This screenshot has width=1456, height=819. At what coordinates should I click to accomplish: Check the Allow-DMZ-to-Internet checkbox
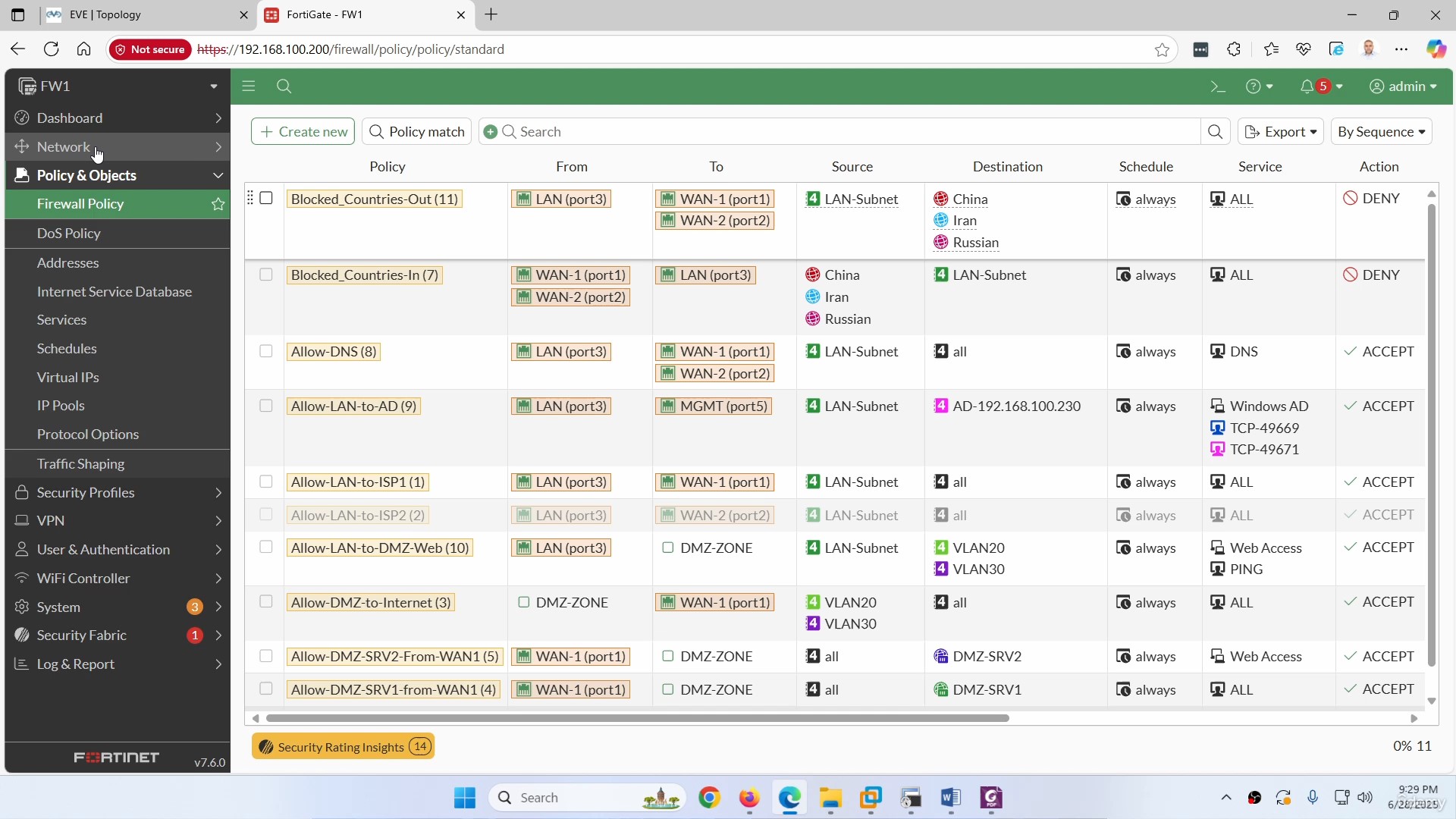click(266, 601)
